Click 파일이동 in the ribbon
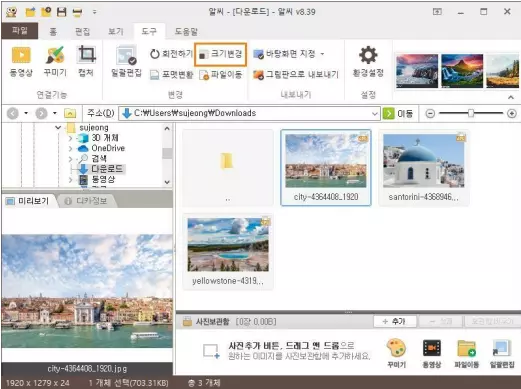This screenshot has height=389, width=521. click(220, 74)
